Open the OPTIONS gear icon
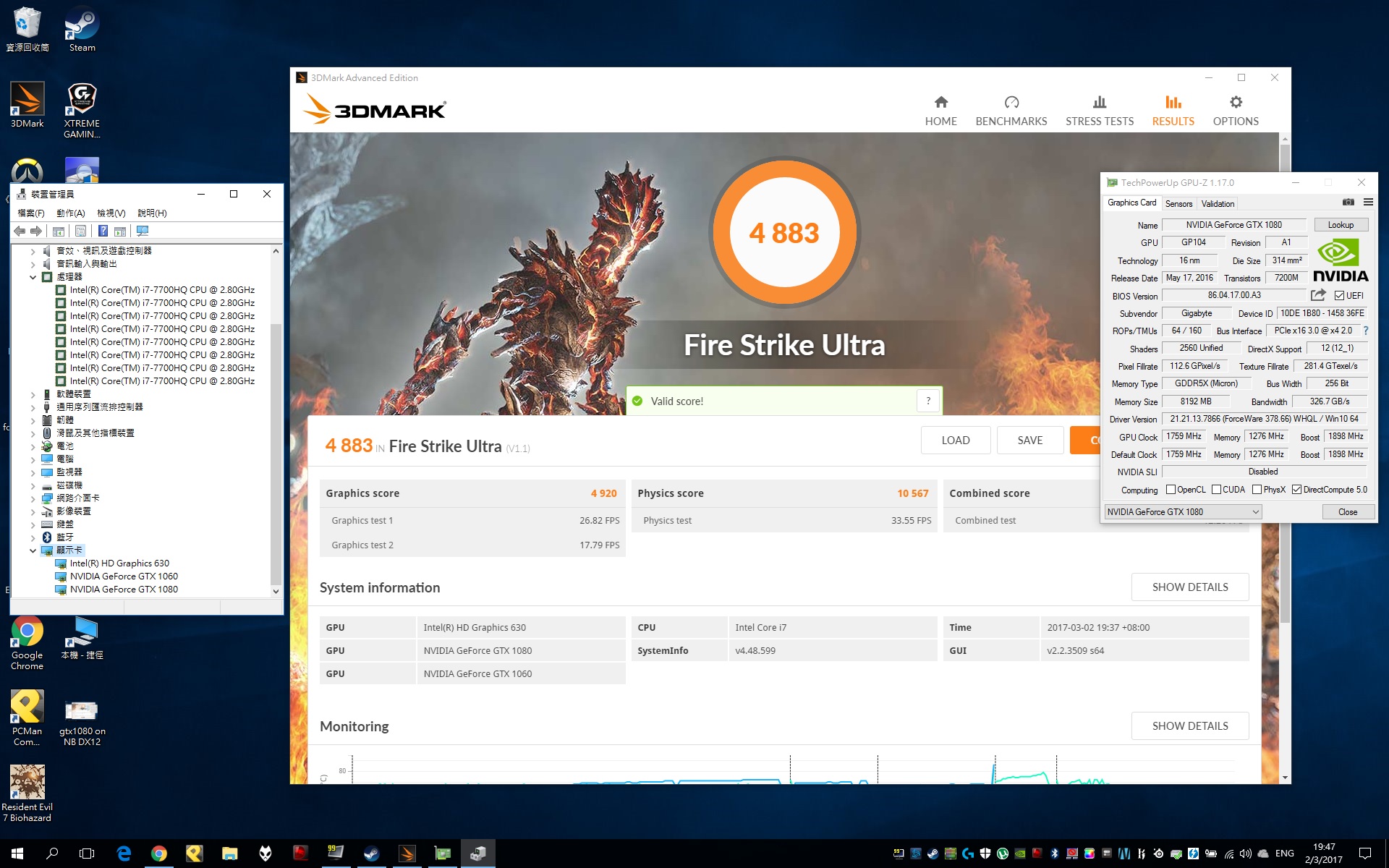Image resolution: width=1389 pixels, height=868 pixels. (1236, 102)
